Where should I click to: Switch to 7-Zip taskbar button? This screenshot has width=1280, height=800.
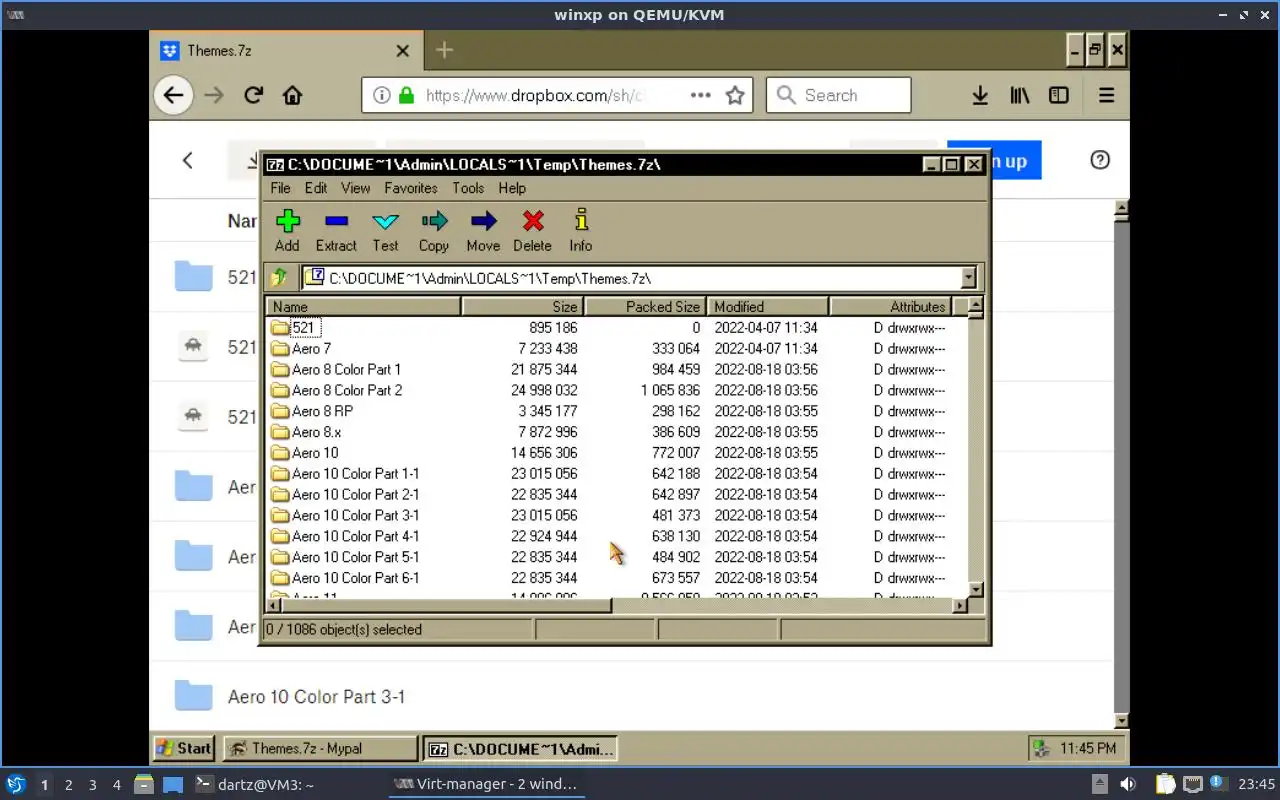coord(520,748)
